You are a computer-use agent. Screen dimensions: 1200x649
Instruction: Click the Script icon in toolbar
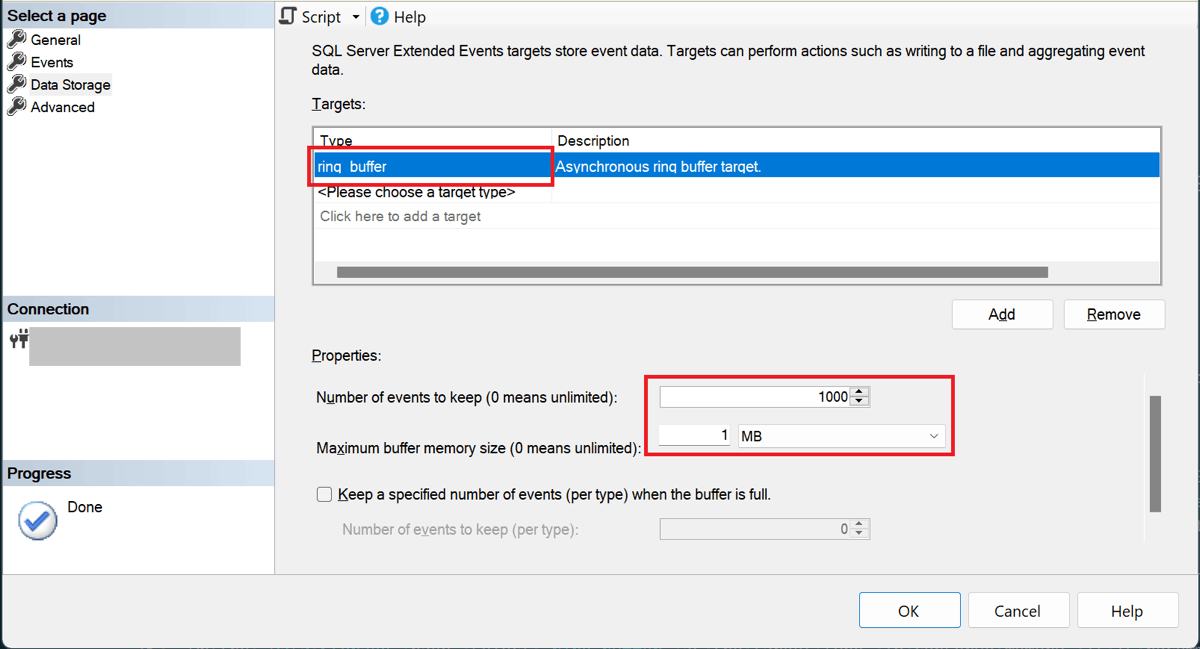coord(288,16)
